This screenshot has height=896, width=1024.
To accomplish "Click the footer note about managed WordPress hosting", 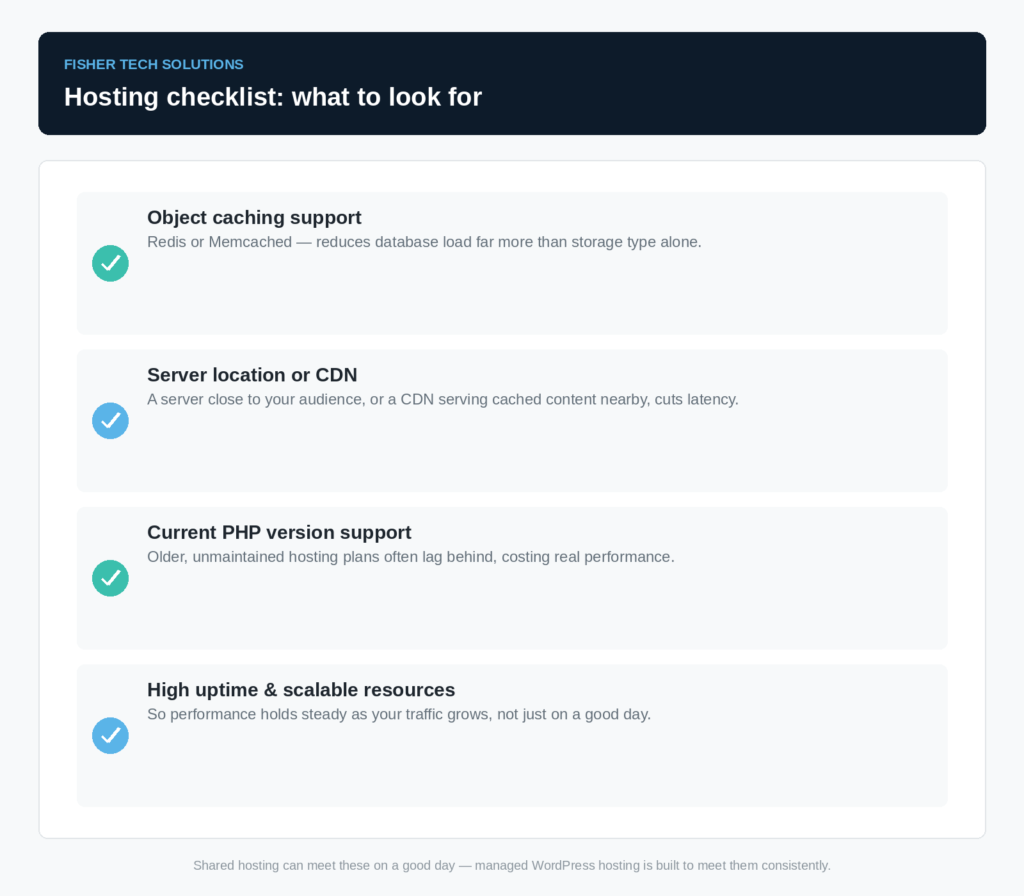I will click(512, 865).
